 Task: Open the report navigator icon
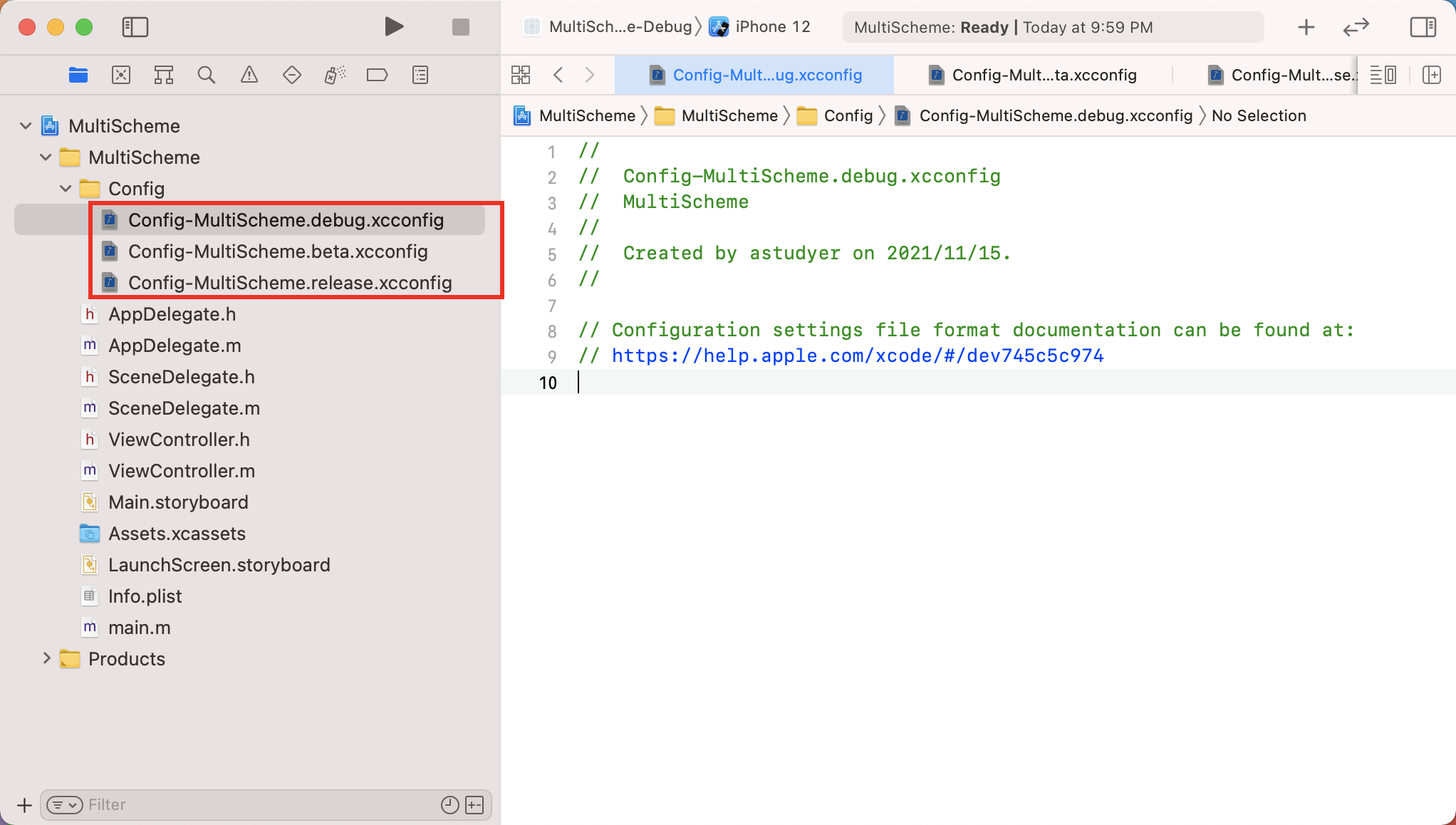coord(420,75)
